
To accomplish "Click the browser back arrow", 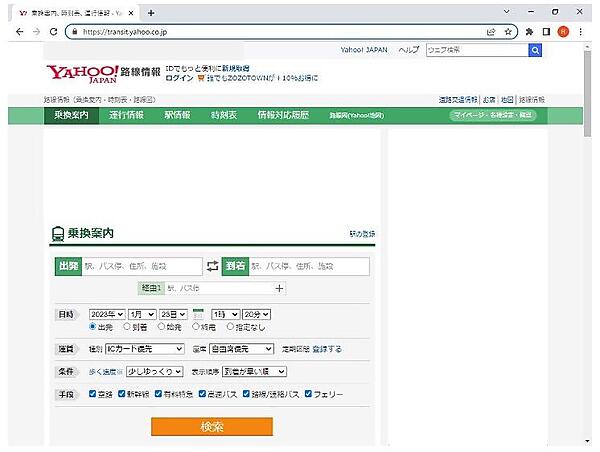I will point(20,32).
